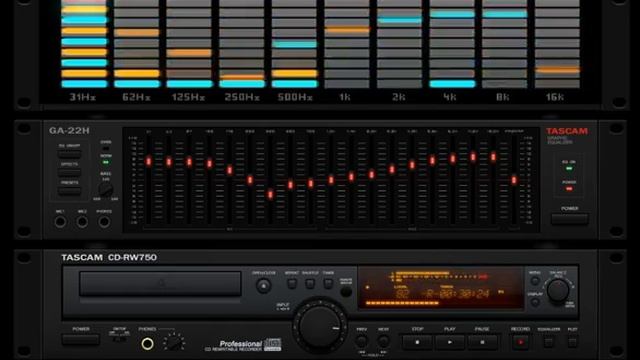Flip the small switch next to Phones
This screenshot has width=640, height=360.
point(119,339)
